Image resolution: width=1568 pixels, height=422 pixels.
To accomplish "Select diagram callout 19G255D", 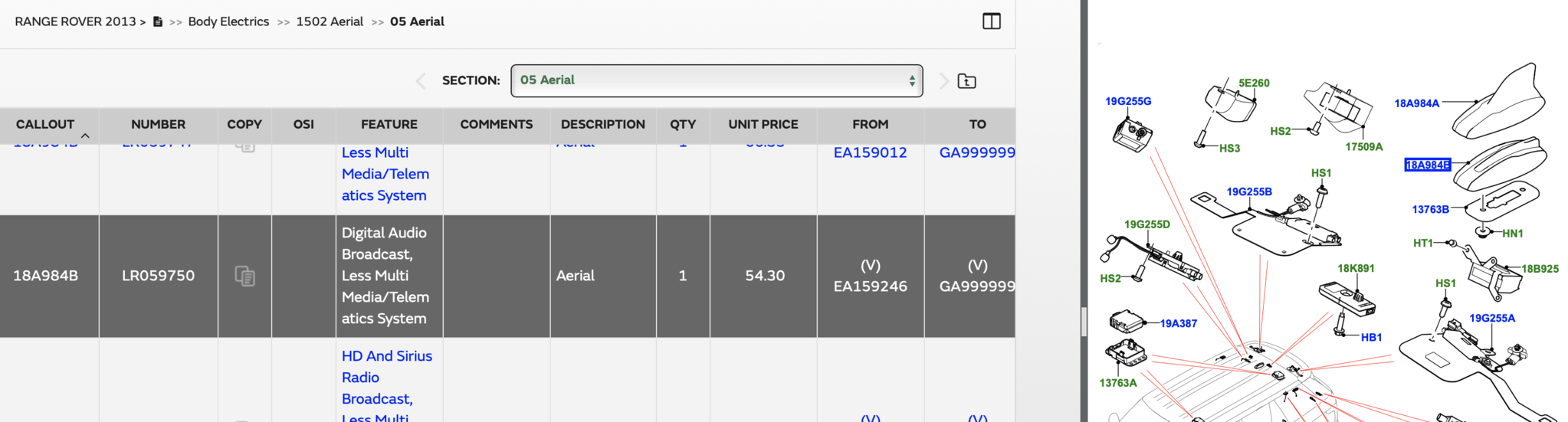I will tap(1147, 224).
